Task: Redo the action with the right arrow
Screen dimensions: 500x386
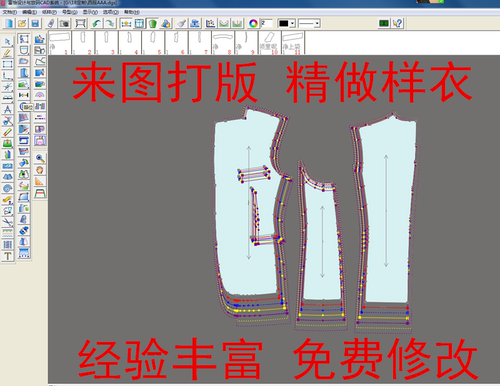Action: (x=110, y=23)
